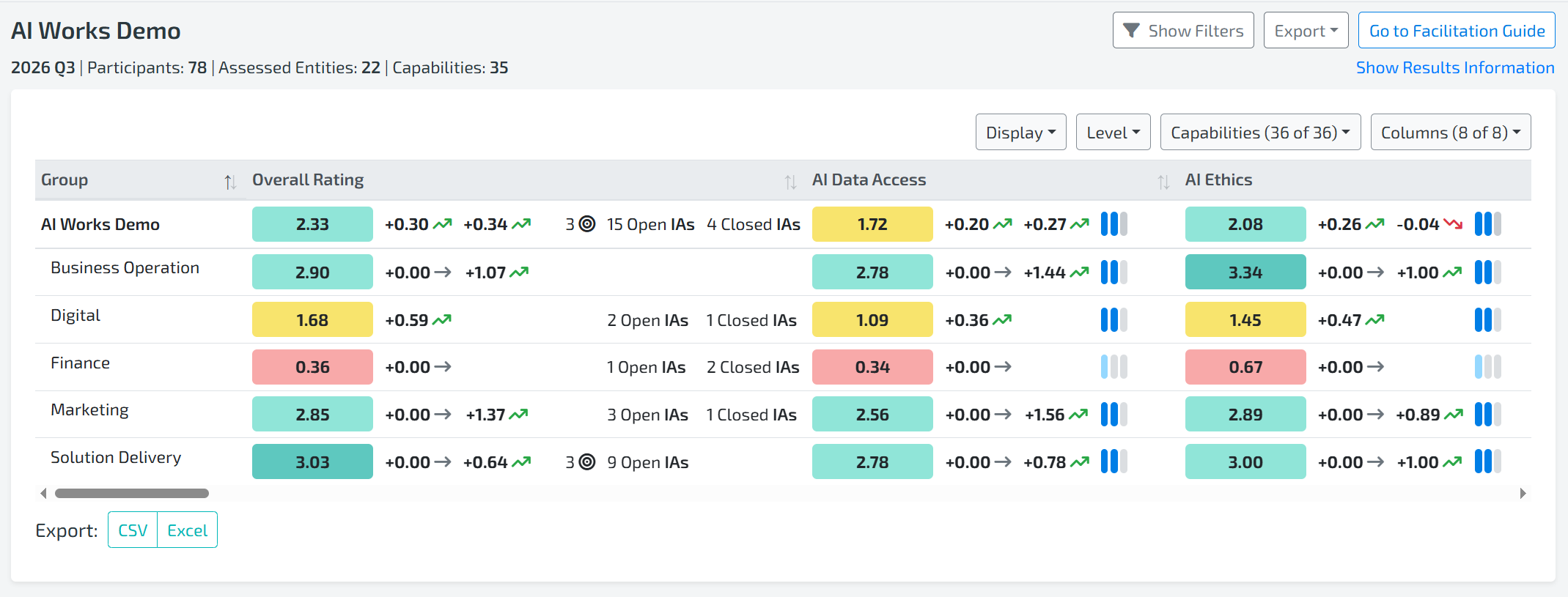
Task: Click target icon in Solution Delivery row
Action: [x=587, y=462]
